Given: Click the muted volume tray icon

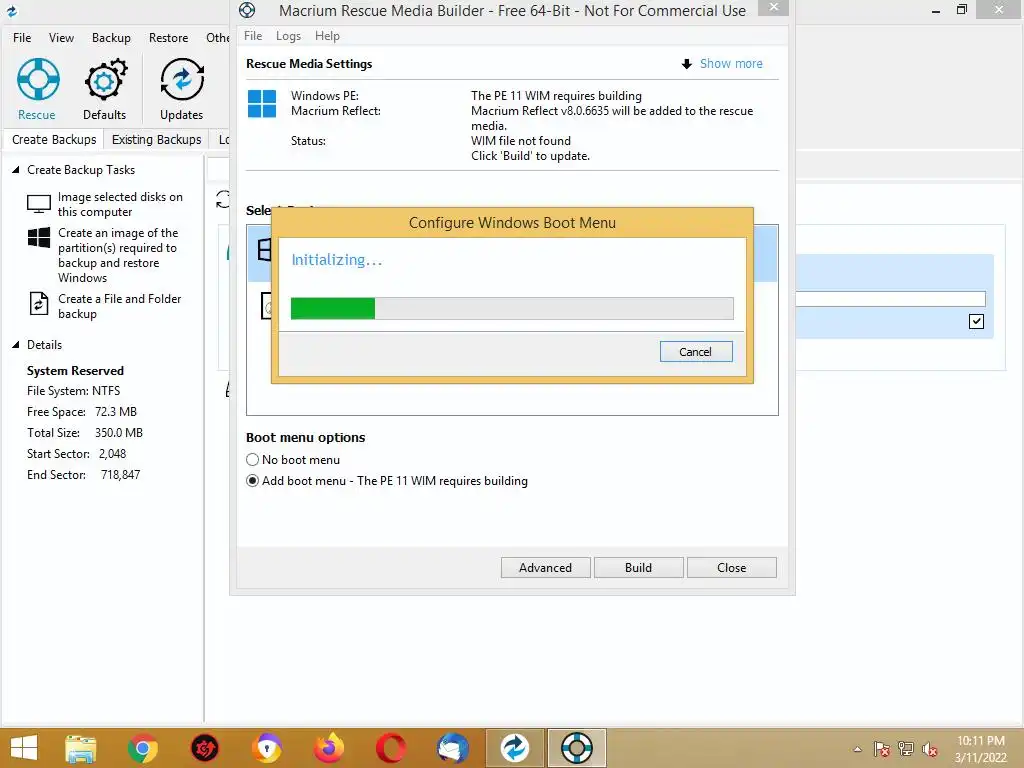Looking at the screenshot, I should [929, 749].
